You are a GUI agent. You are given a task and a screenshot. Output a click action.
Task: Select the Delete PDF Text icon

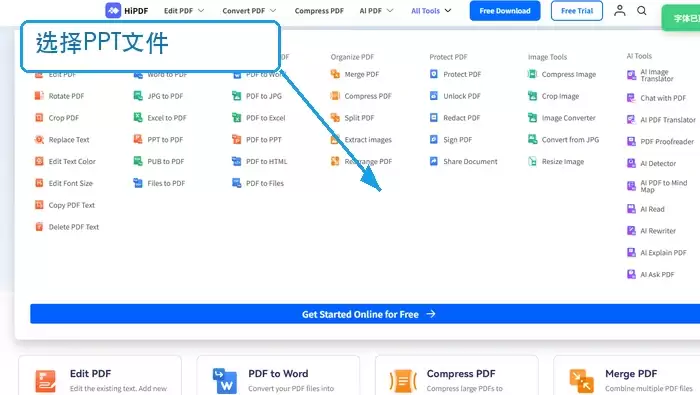point(39,227)
